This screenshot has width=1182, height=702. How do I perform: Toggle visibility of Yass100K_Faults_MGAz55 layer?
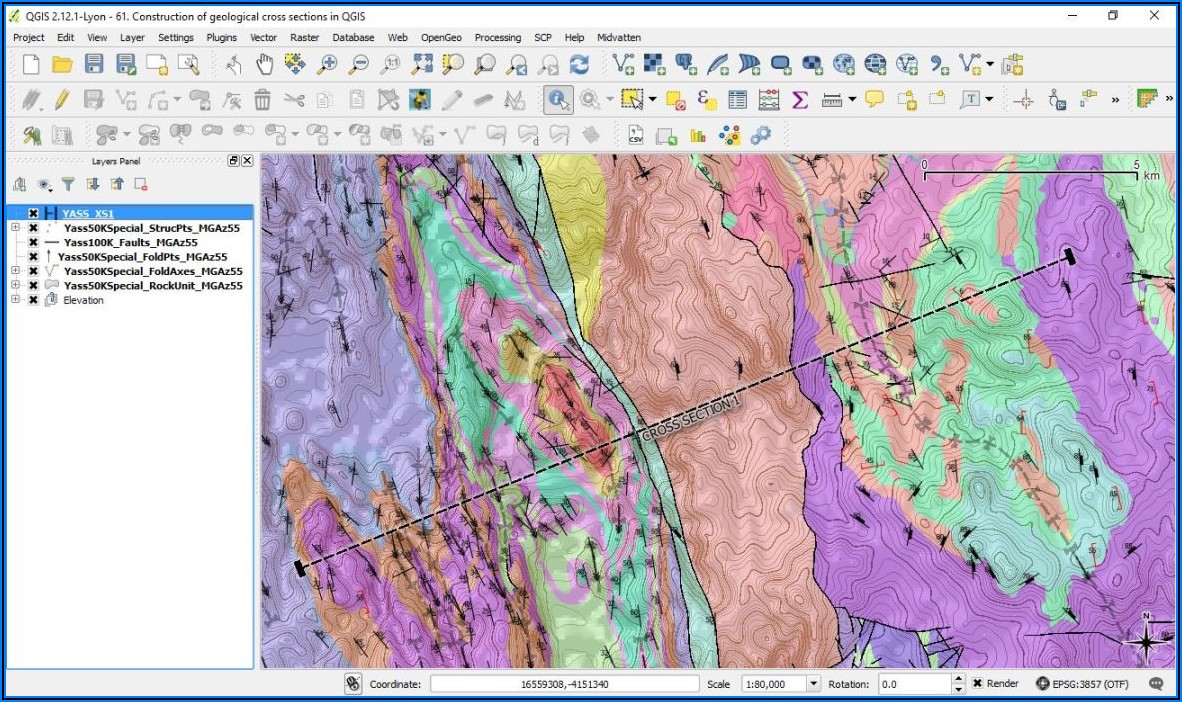coord(33,242)
